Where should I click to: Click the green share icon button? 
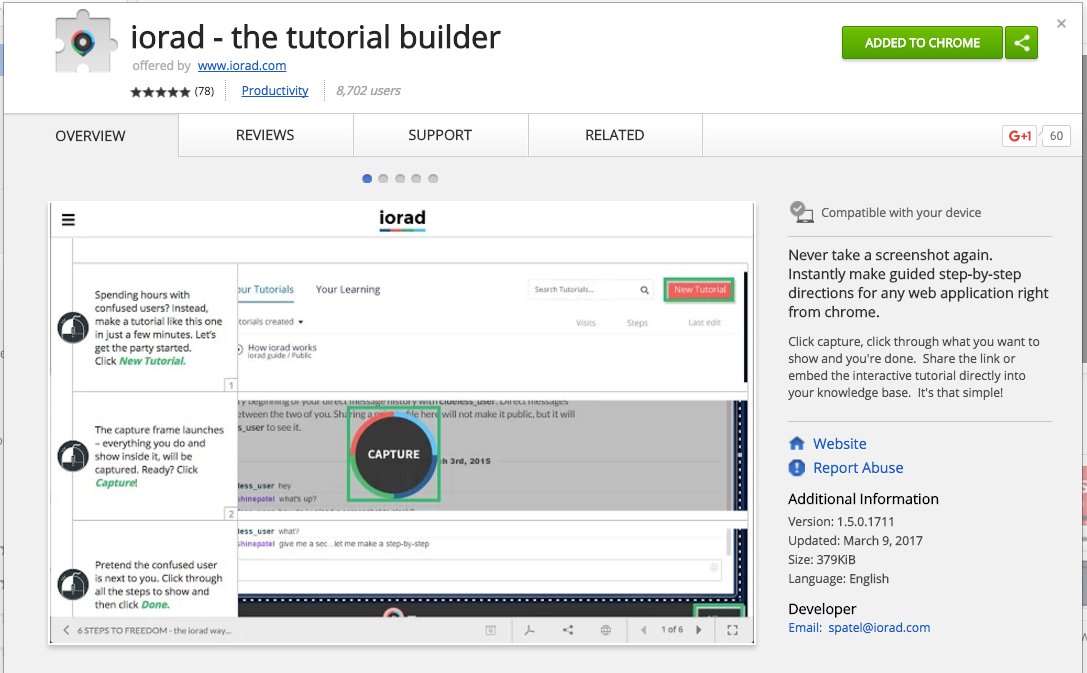[1021, 43]
